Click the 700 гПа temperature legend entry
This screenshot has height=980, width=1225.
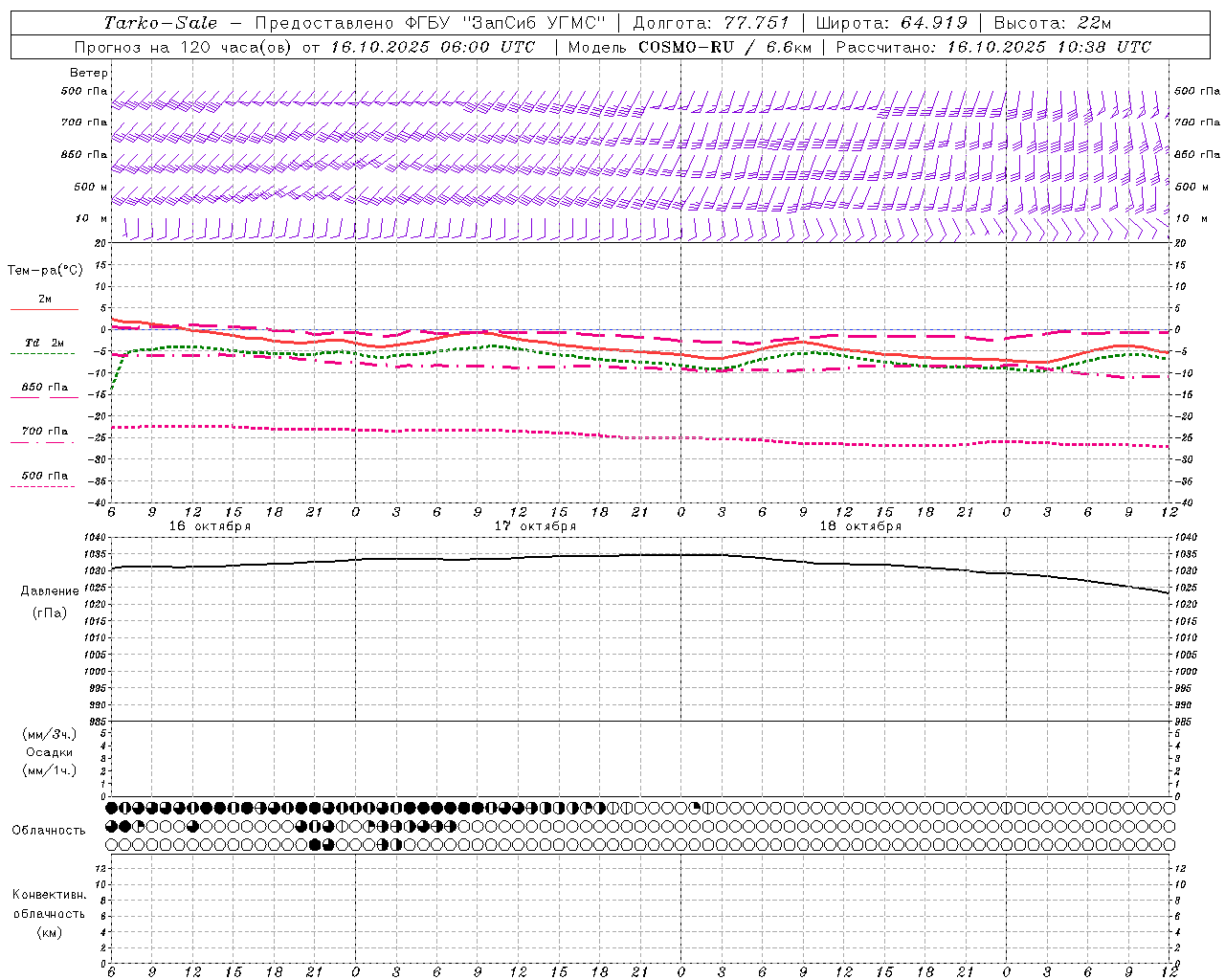45,432
